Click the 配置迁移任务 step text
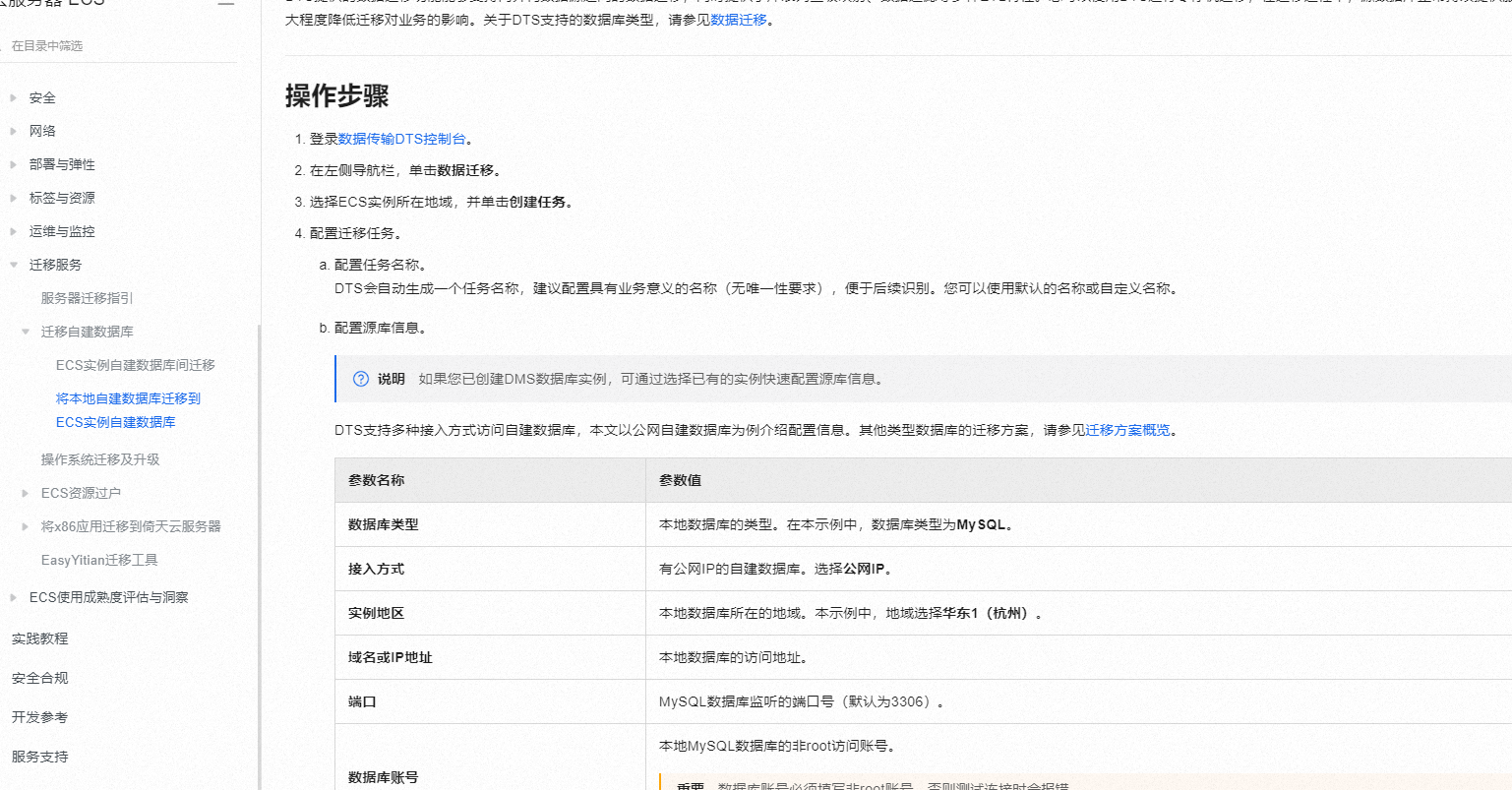The width and height of the screenshot is (1512, 790). [x=355, y=233]
